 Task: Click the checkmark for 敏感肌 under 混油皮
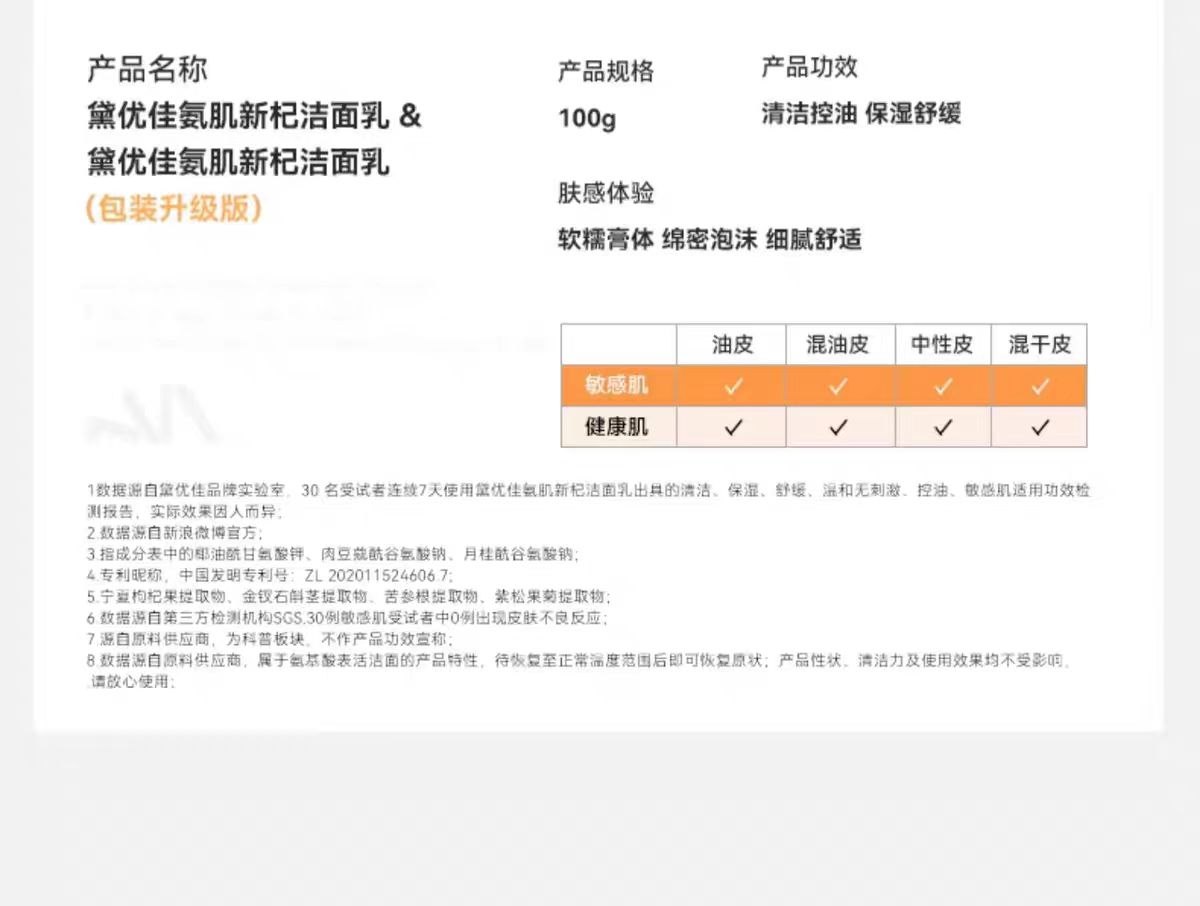click(x=839, y=386)
